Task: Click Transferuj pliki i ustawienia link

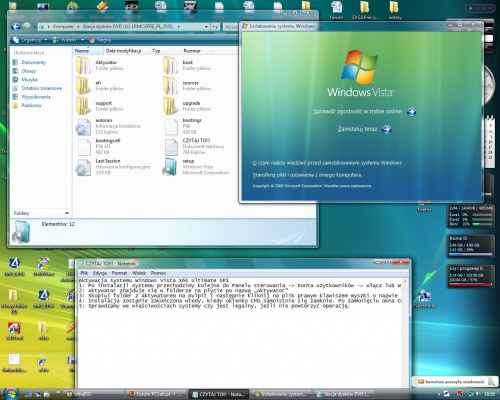Action: 307,175
